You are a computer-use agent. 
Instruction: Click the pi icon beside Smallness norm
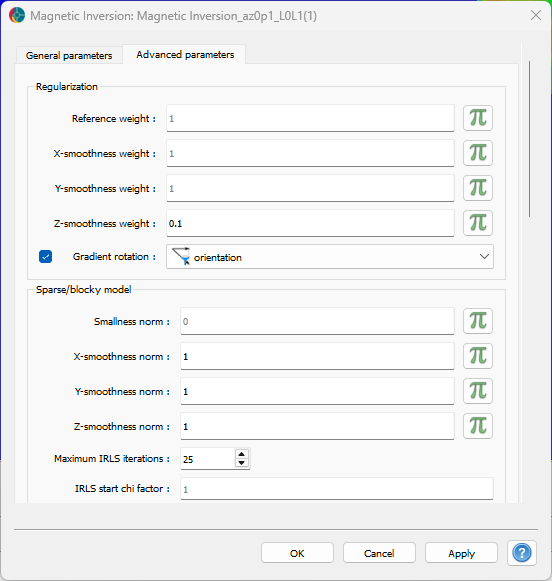click(478, 321)
